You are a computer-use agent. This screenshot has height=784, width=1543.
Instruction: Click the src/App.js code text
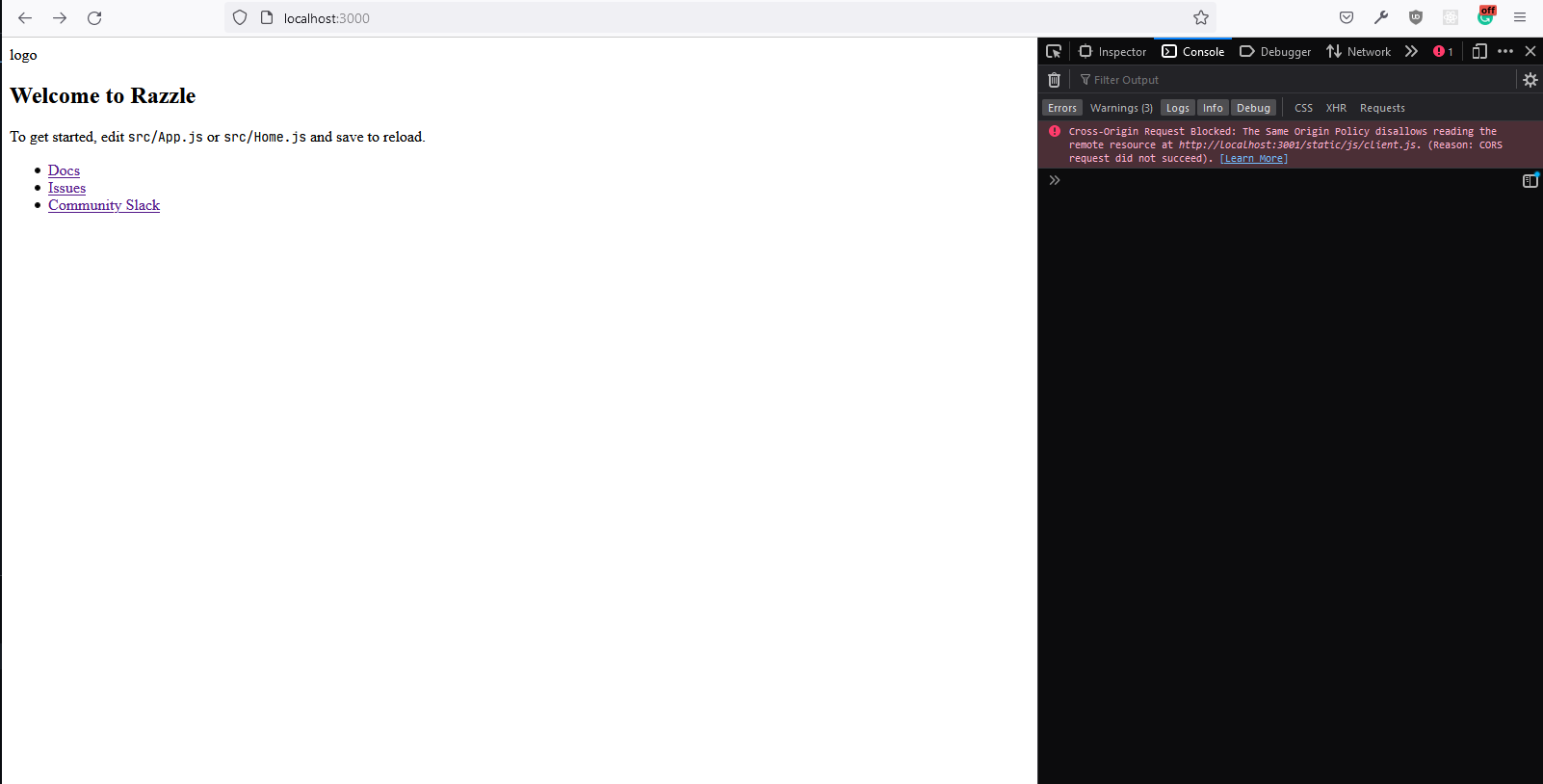click(x=166, y=137)
